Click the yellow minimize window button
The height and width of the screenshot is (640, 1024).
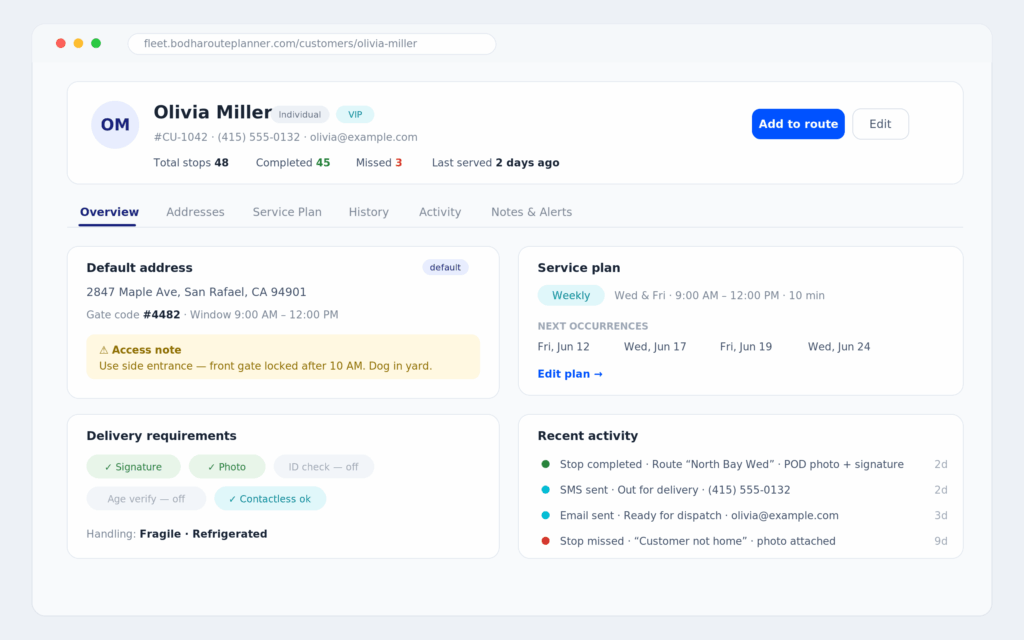[x=78, y=43]
